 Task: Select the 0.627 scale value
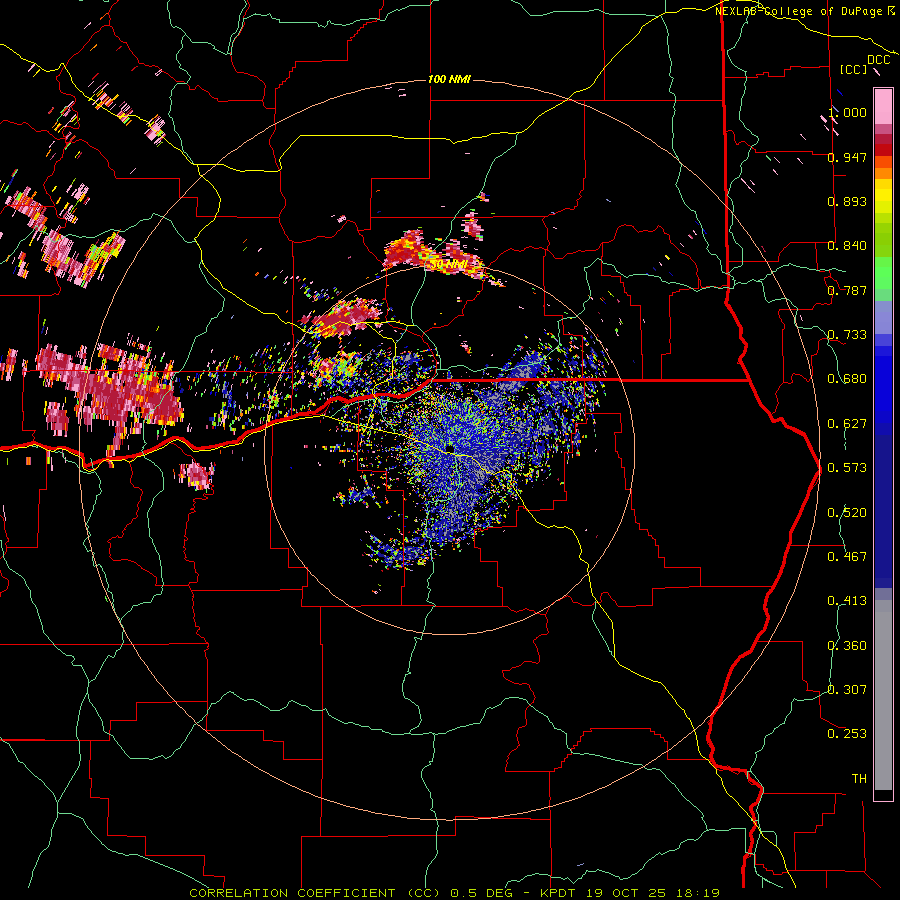pos(847,424)
